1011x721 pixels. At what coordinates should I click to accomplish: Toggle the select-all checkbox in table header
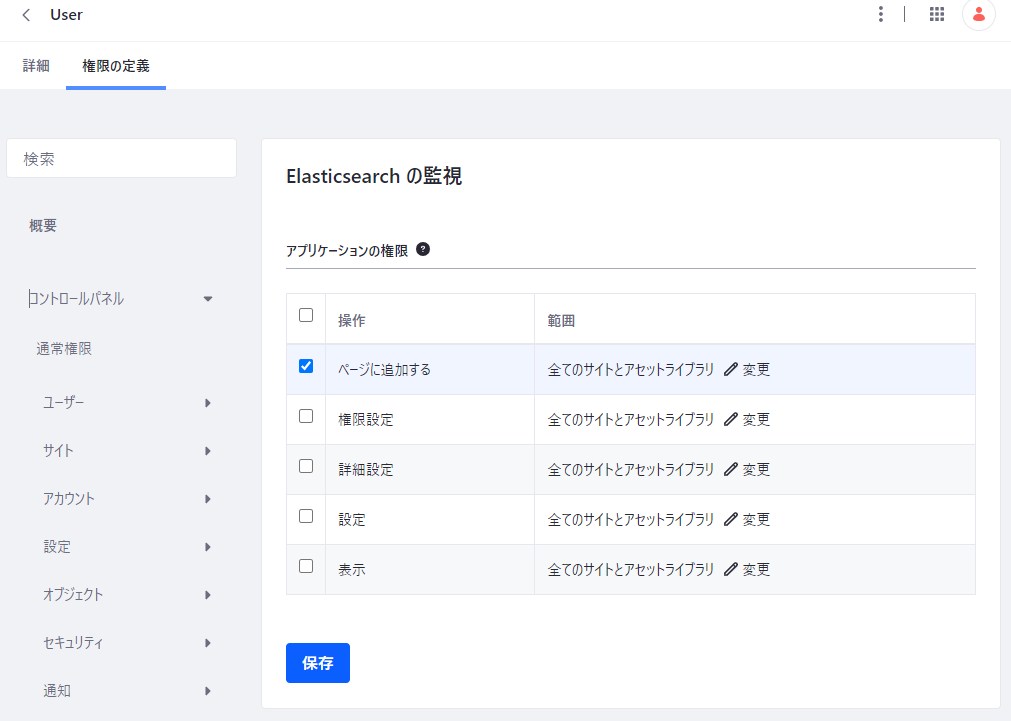tap(306, 315)
